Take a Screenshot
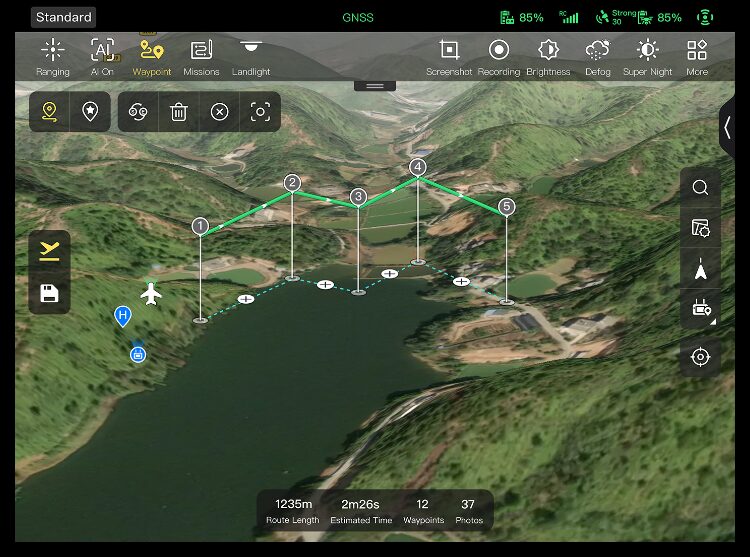The height and width of the screenshot is (557, 750). click(x=449, y=57)
